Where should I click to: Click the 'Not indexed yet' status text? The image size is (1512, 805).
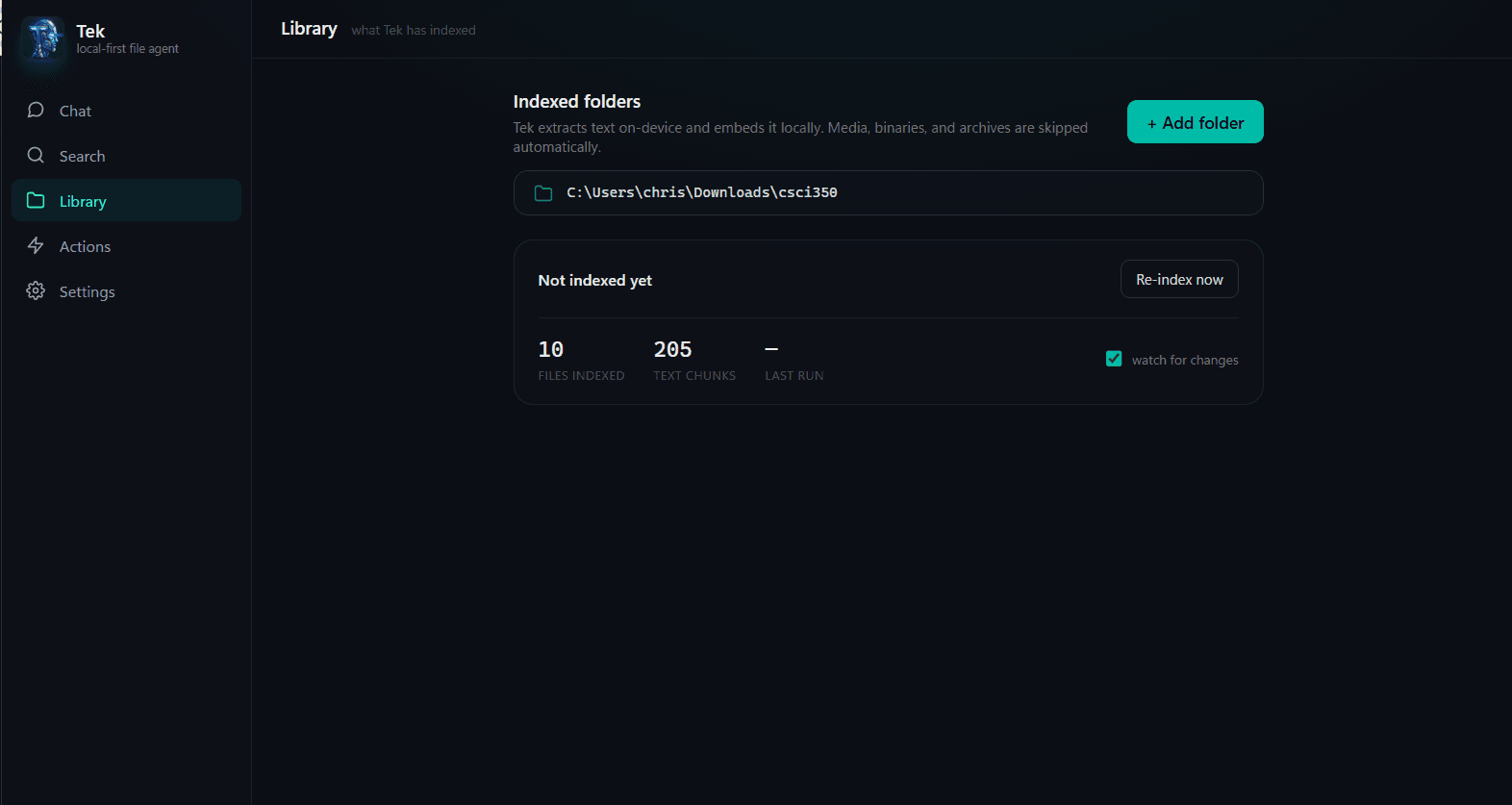(x=595, y=280)
